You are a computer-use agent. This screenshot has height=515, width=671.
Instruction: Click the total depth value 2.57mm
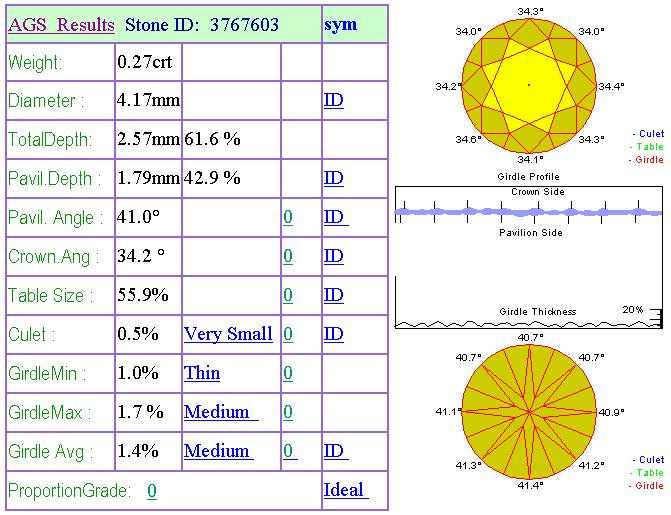tap(148, 139)
